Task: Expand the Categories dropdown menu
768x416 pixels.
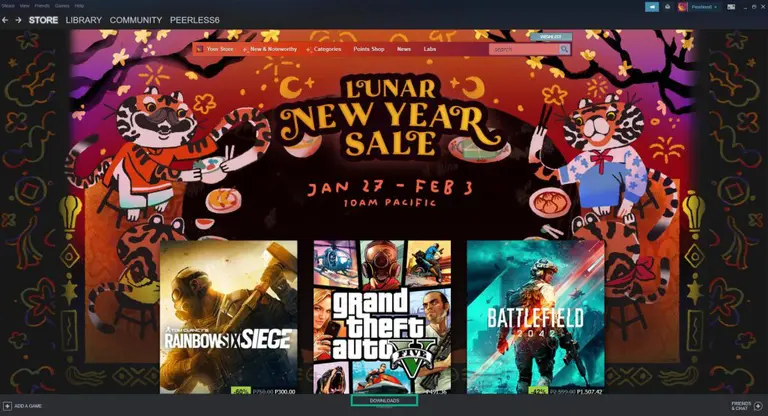Action: [x=327, y=49]
